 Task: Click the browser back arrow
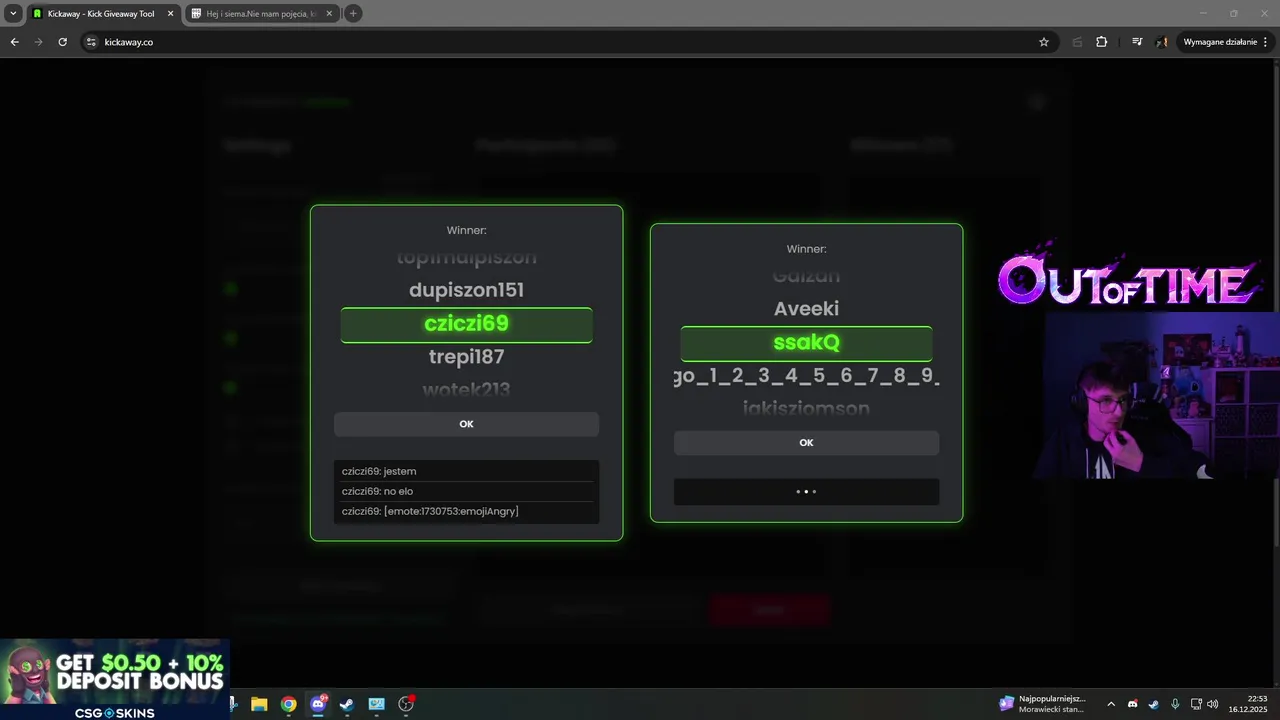click(x=14, y=42)
